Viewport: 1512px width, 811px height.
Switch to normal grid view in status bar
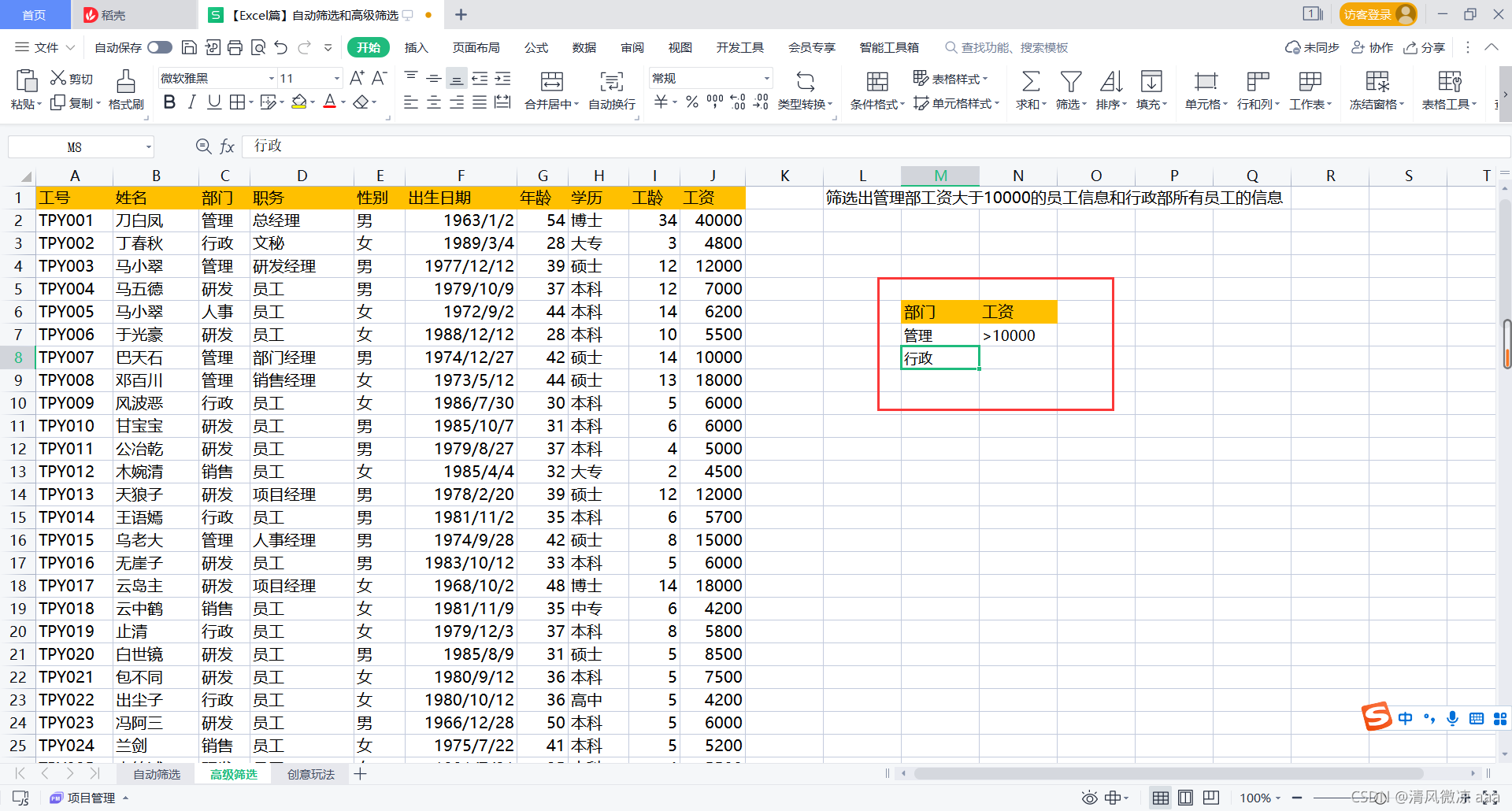point(1160,798)
